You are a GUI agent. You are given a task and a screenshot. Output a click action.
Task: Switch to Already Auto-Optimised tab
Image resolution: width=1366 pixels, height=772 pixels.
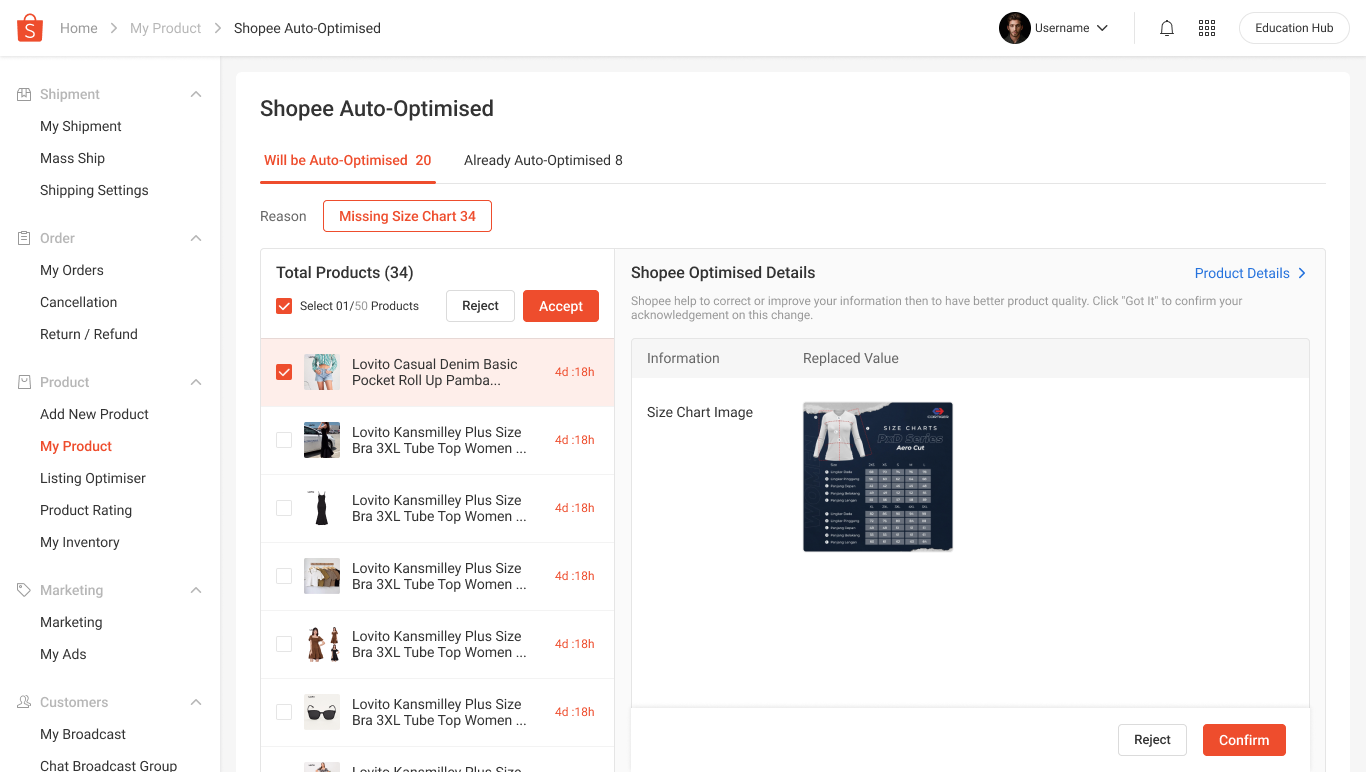coord(543,160)
